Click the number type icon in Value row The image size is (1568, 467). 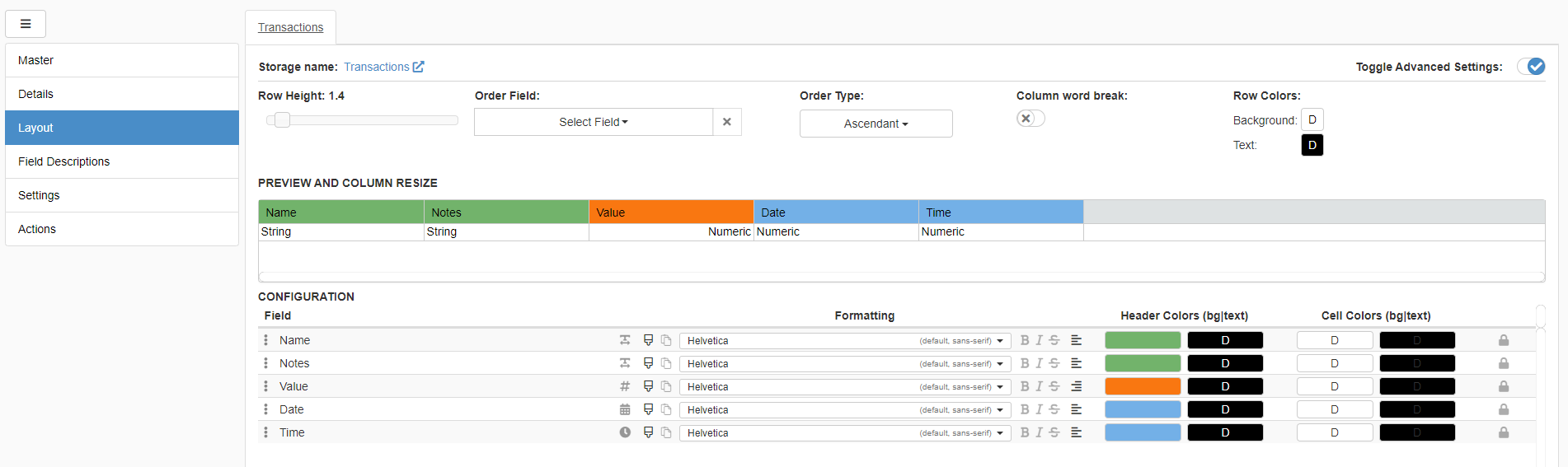(625, 386)
